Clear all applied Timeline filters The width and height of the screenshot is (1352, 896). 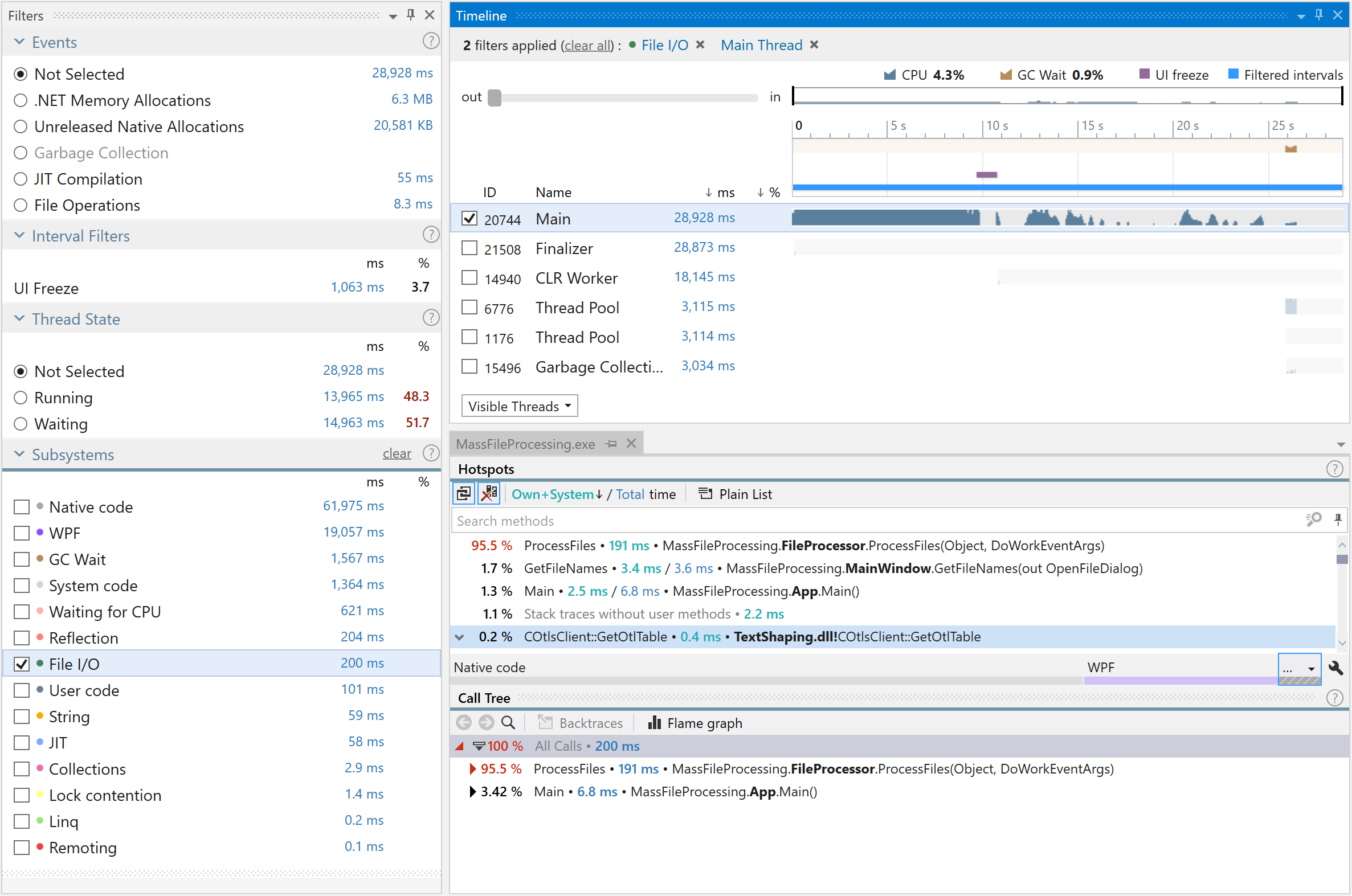click(x=586, y=45)
